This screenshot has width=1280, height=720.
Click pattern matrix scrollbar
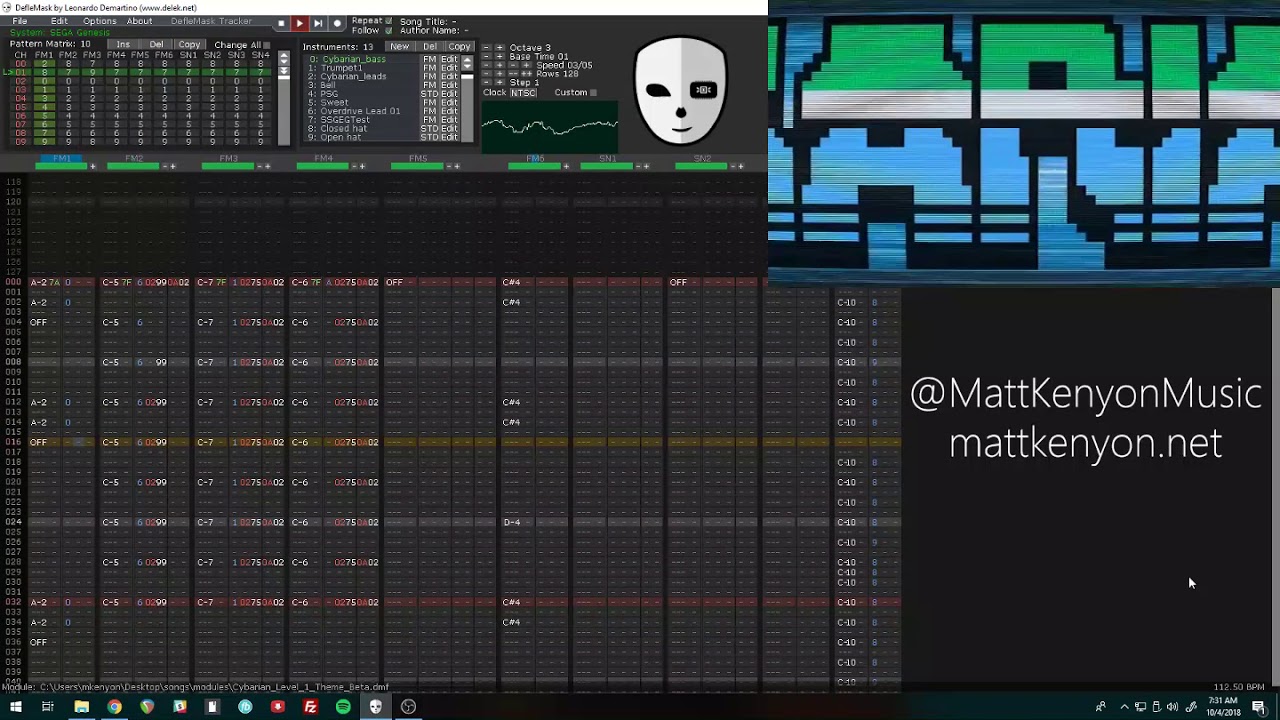click(x=283, y=111)
